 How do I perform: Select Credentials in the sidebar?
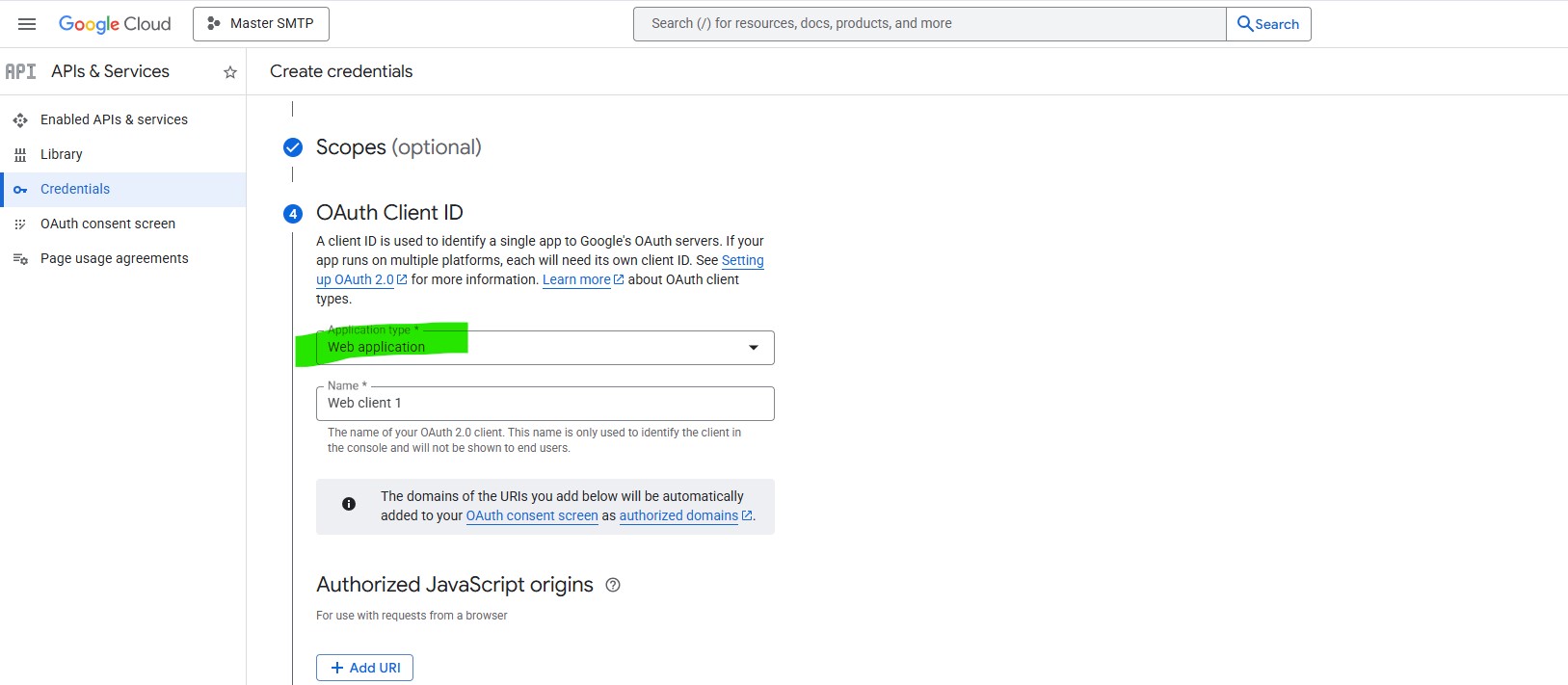click(75, 189)
